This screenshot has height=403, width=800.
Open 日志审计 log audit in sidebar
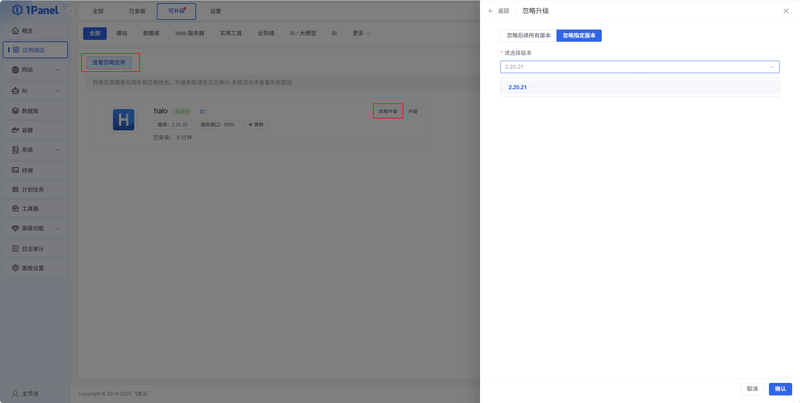(x=35, y=249)
